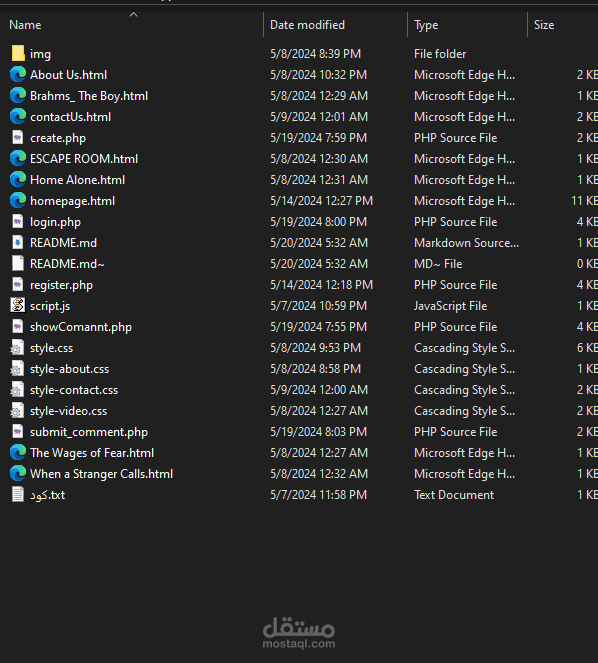
Task: Select the Edge icon next to contactUs.html
Action: (x=18, y=116)
